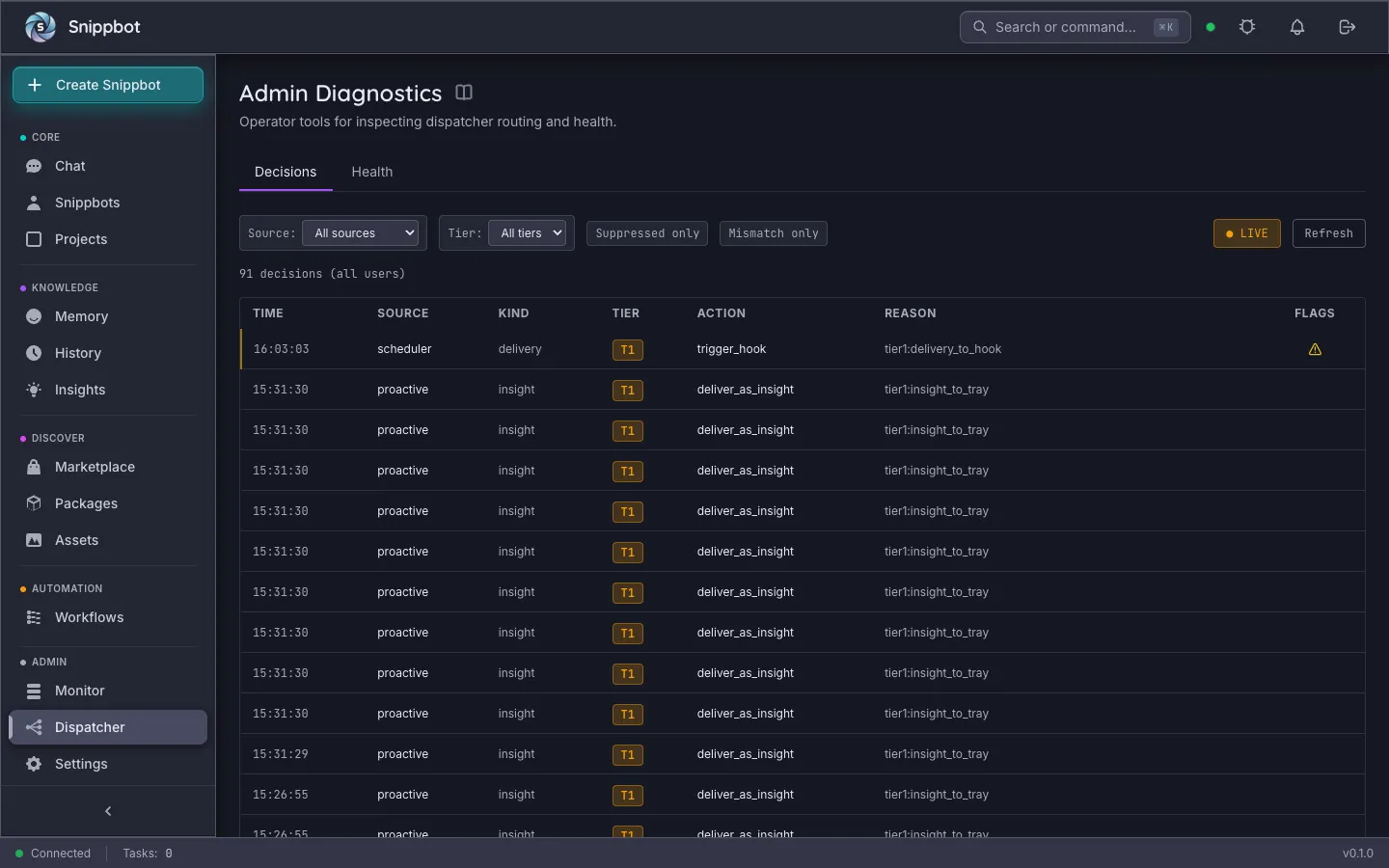Open the History clock icon

[x=34, y=353]
